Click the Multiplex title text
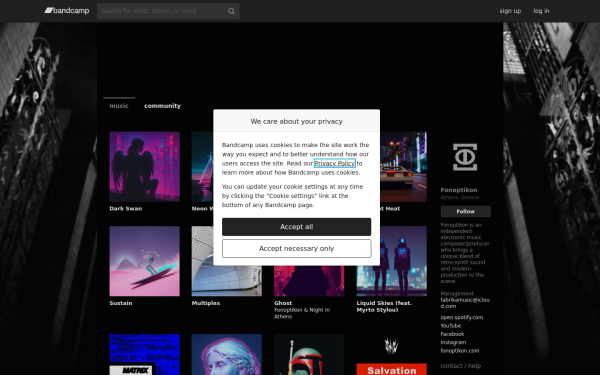The width and height of the screenshot is (600, 375). pyautogui.click(x=206, y=303)
